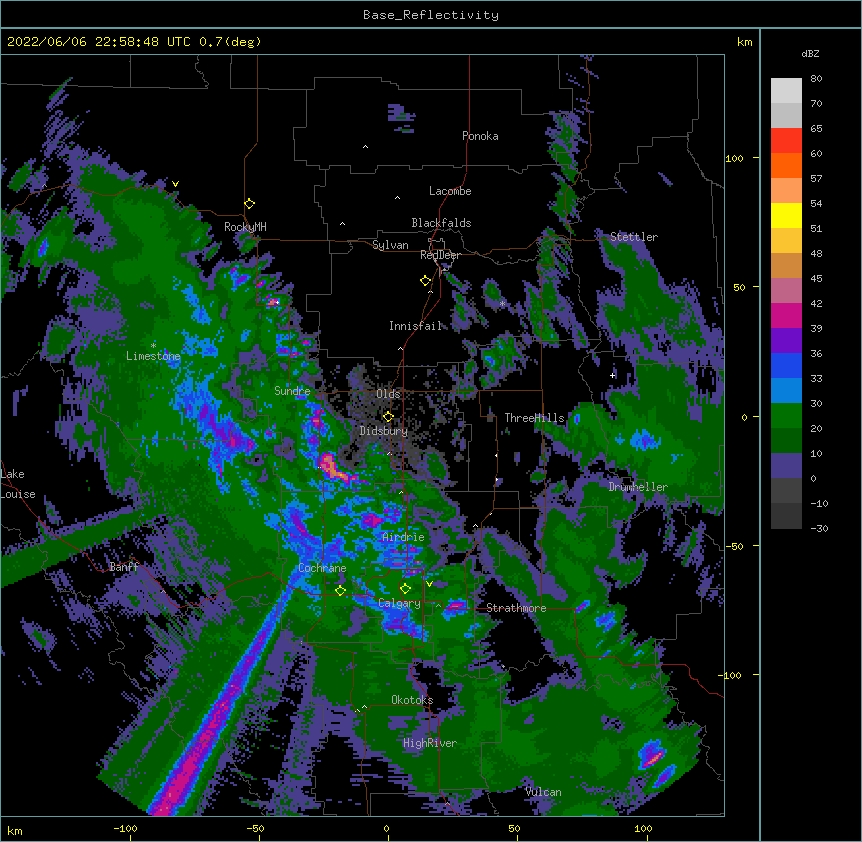
Task: Click the Okotoks city label
Action: point(412,700)
